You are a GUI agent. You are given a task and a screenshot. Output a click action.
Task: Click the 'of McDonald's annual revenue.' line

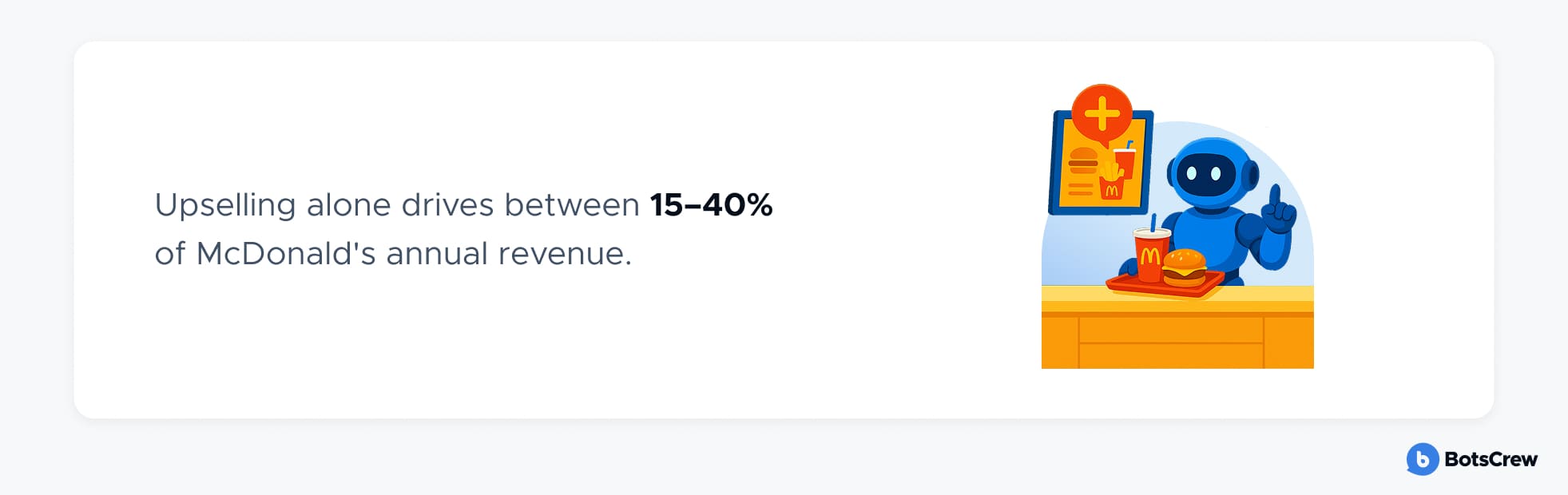[393, 254]
